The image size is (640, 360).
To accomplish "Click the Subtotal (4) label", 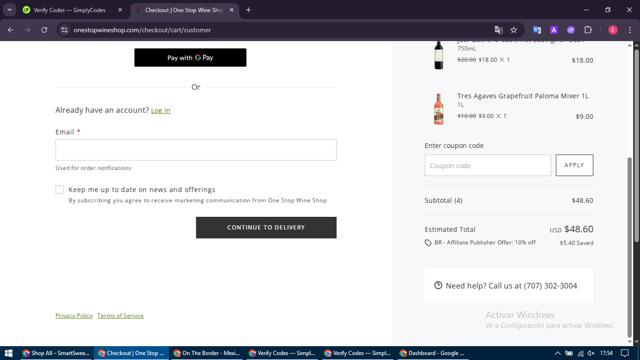I will 443,200.
